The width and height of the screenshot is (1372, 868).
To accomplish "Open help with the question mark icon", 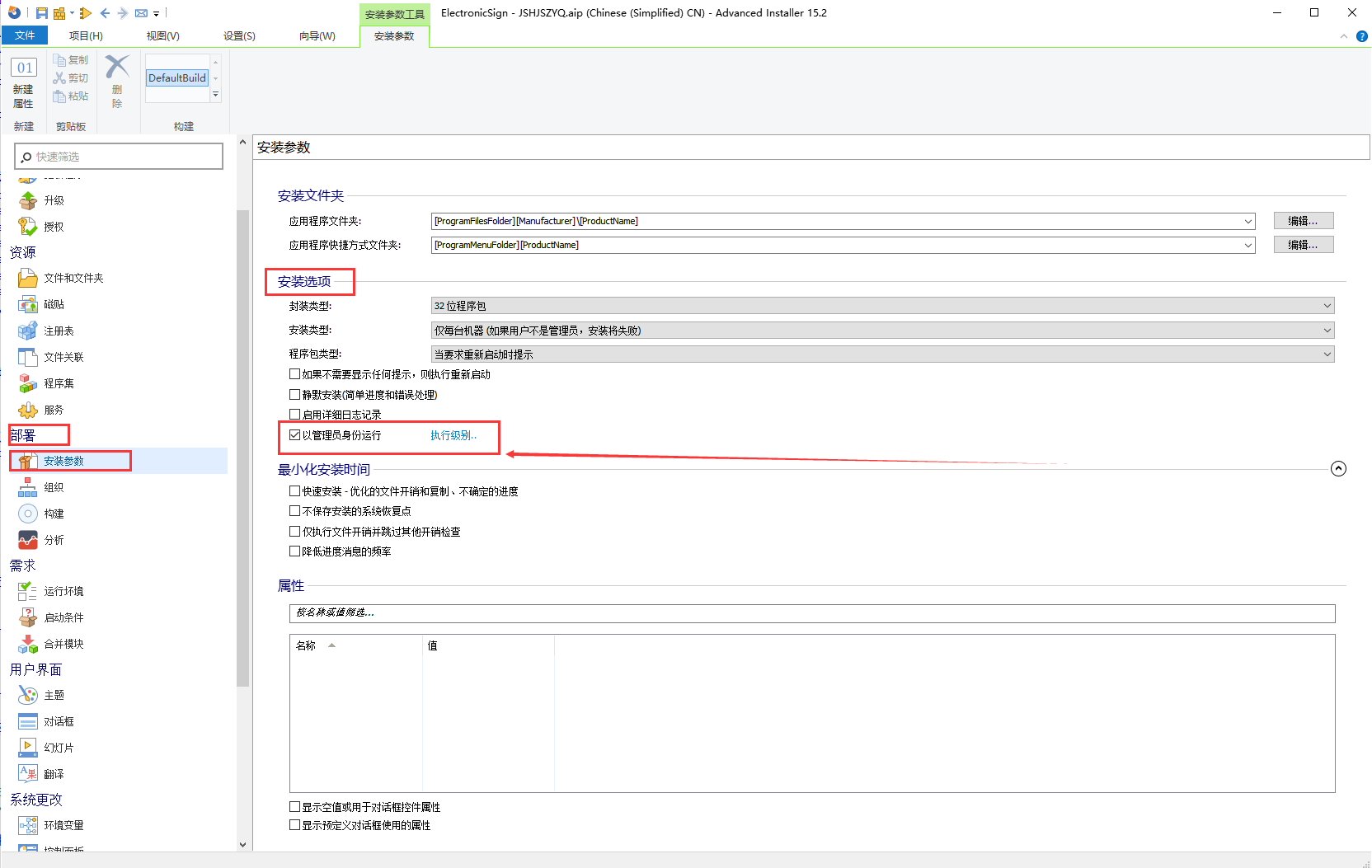I will coord(1362,36).
